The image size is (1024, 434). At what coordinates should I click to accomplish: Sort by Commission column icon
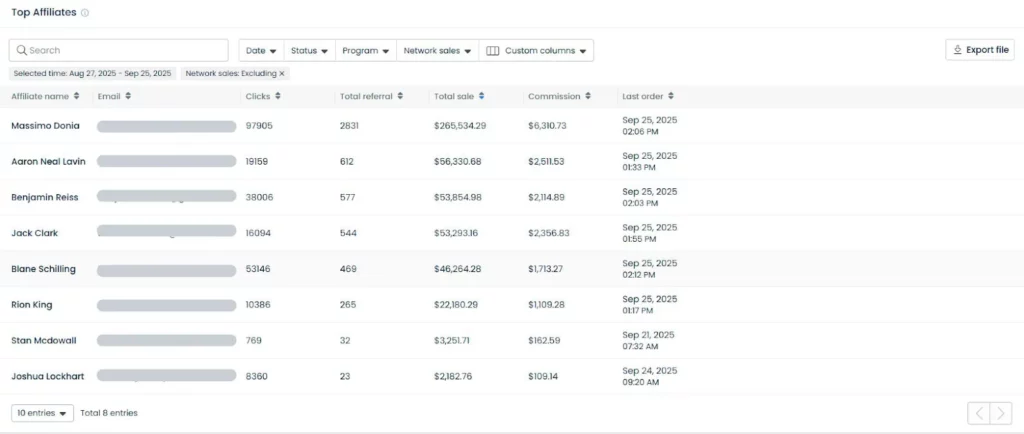587,97
